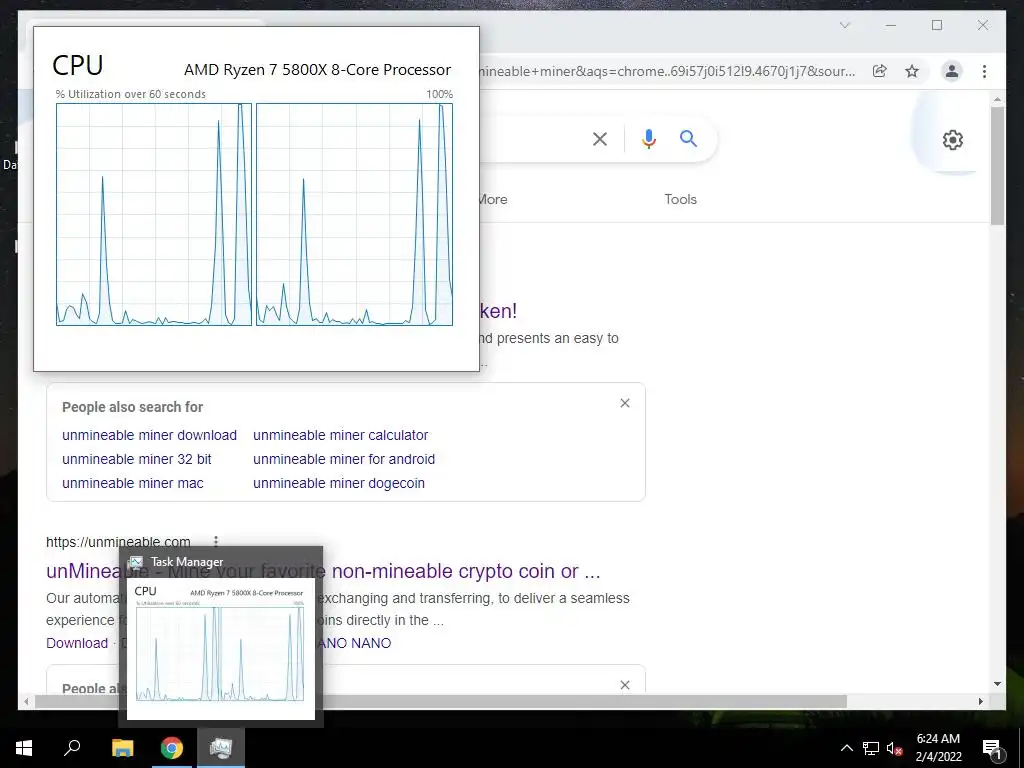Click the left CPU utilization graph
The image size is (1024, 768).
153,214
